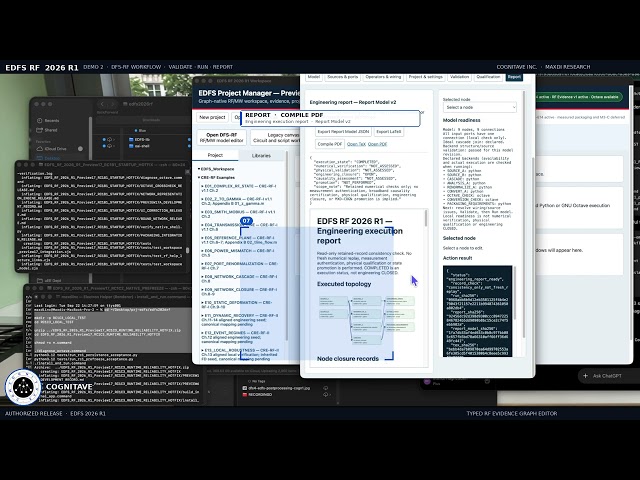Click the project tree scrollbar

pyautogui.click(x=287, y=245)
